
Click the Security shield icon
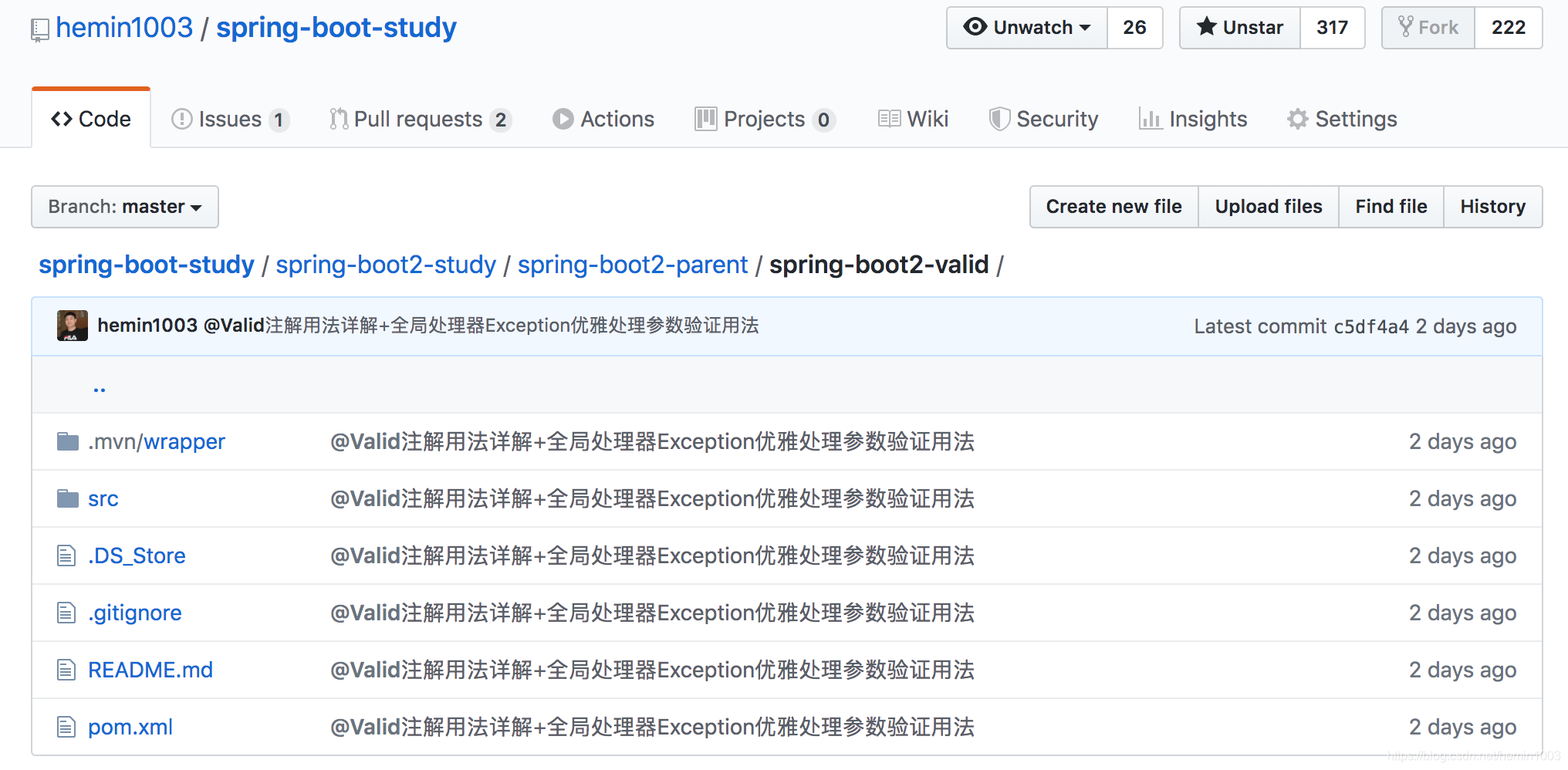(999, 119)
